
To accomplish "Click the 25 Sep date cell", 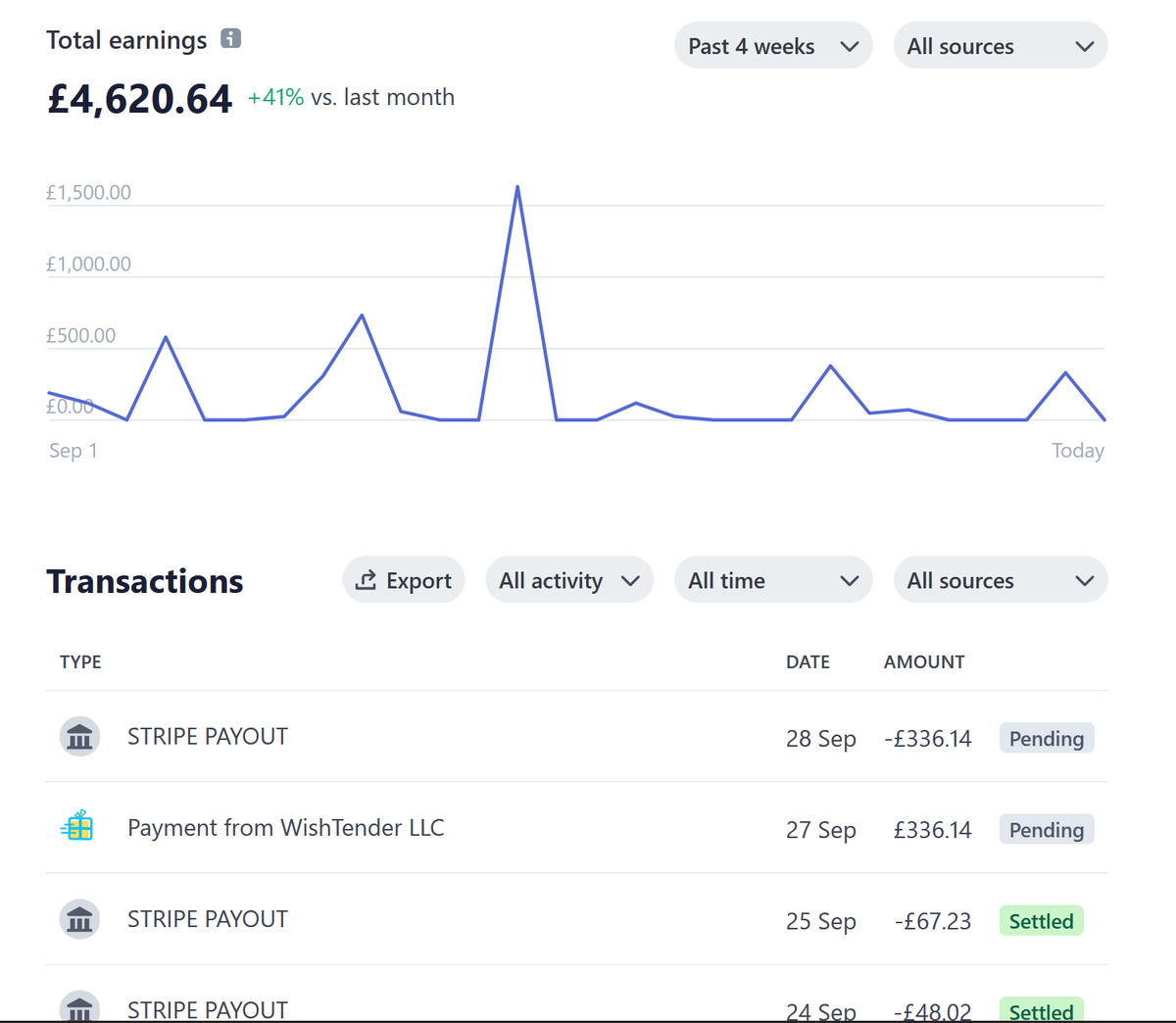I will [x=821, y=921].
